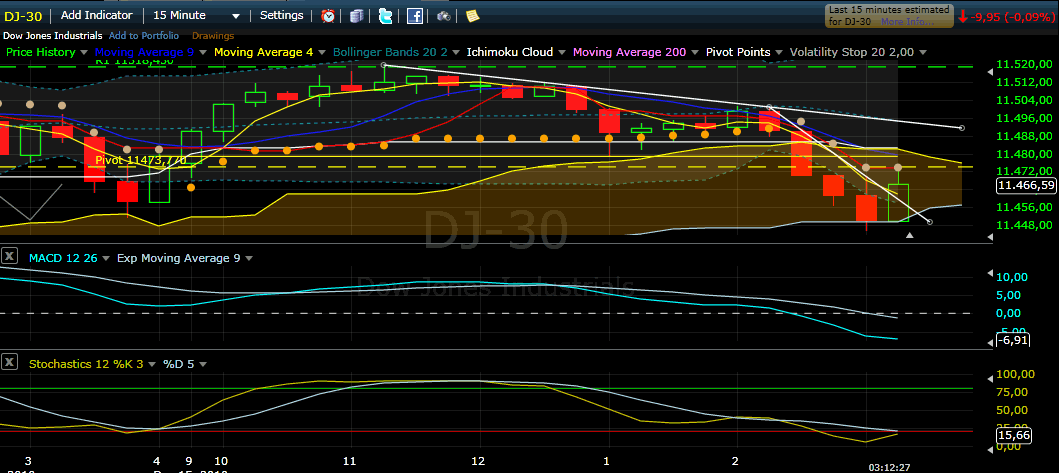Image resolution: width=1059 pixels, height=473 pixels.
Task: Expand Moving Average 200 options arrow
Action: coord(695,52)
